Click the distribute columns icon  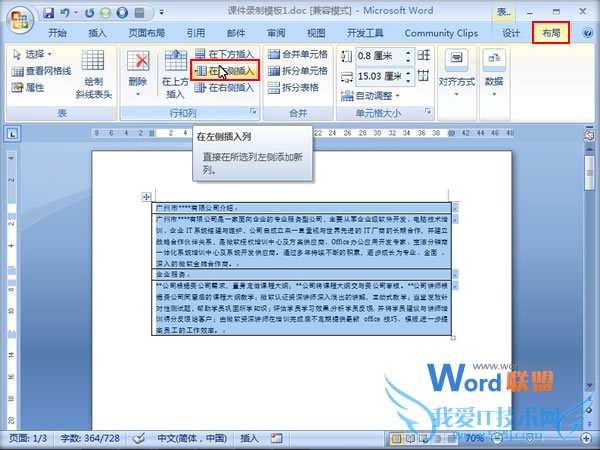pos(424,76)
